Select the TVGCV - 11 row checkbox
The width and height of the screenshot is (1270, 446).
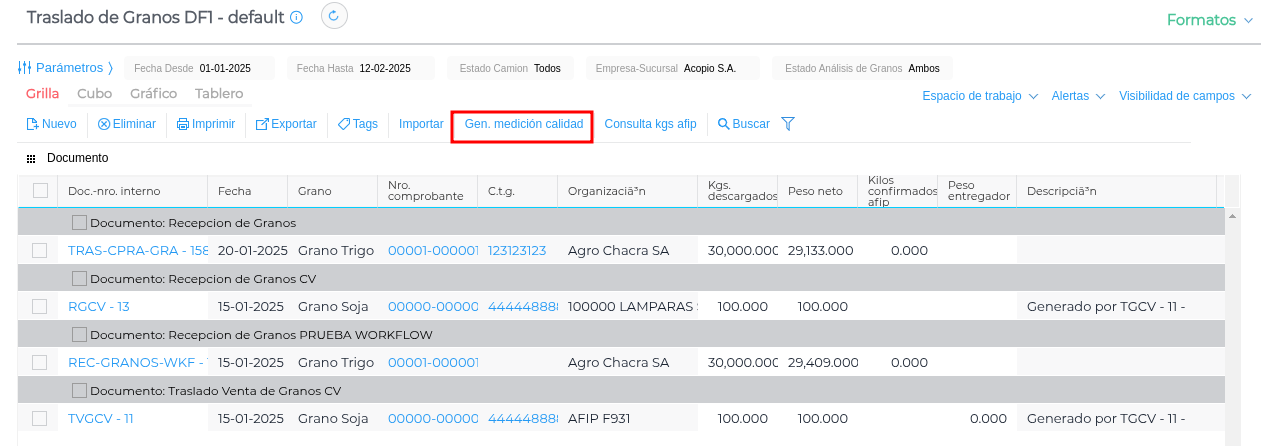tap(40, 419)
